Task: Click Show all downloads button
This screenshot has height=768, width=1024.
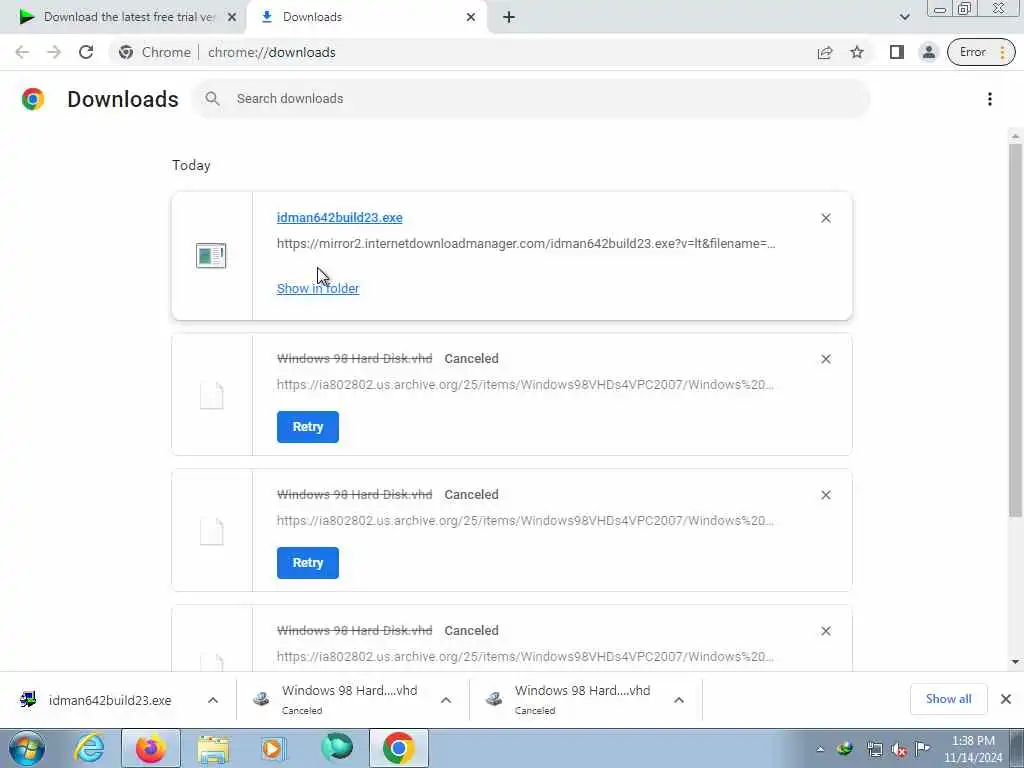Action: click(948, 699)
